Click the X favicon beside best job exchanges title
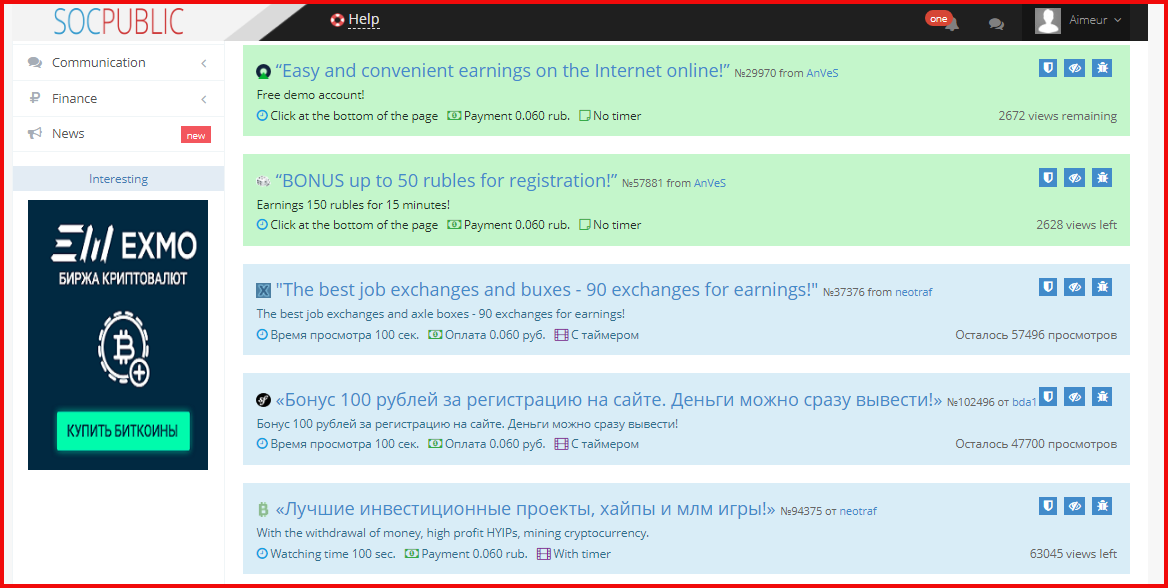1168x588 pixels. tap(263, 291)
